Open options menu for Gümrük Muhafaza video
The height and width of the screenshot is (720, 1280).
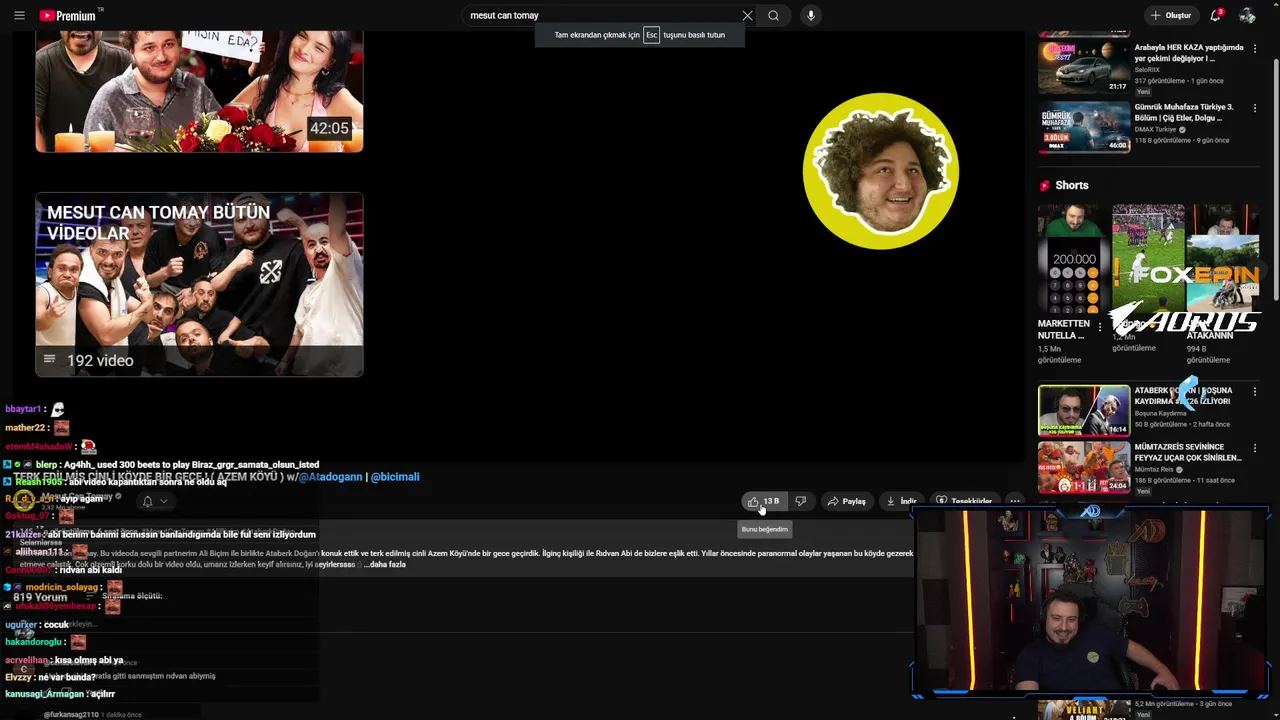(1255, 108)
